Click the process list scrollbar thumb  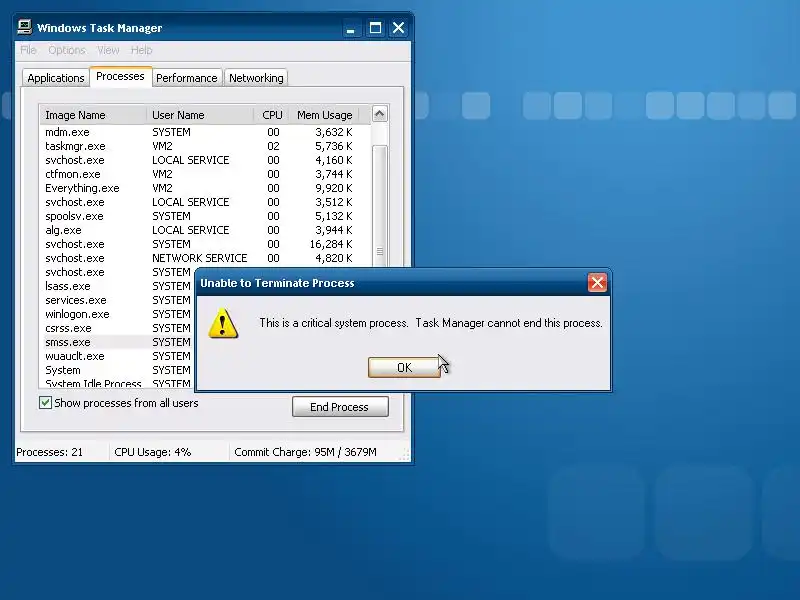tap(379, 206)
